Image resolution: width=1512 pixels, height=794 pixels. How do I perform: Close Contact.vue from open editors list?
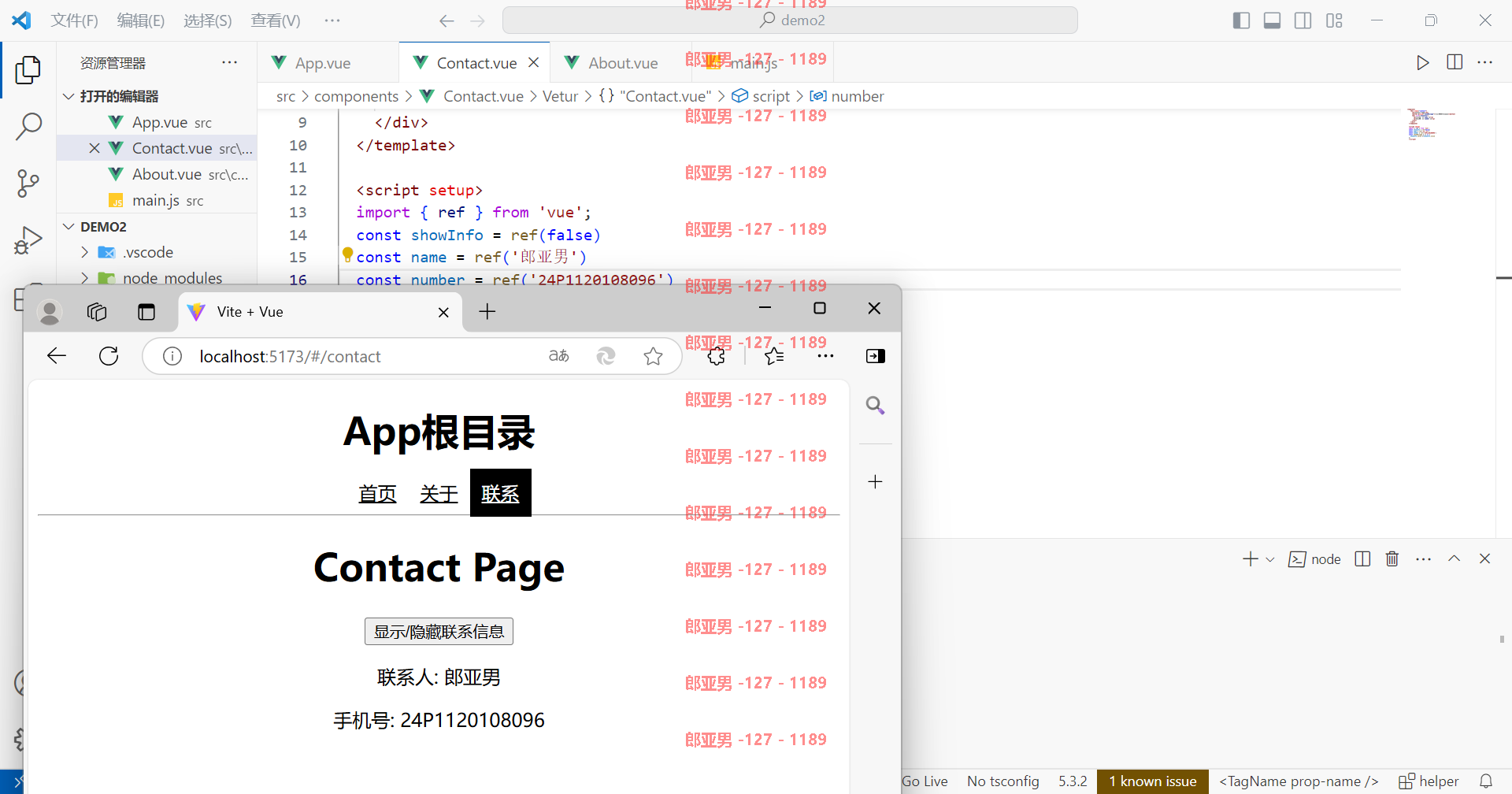94,148
